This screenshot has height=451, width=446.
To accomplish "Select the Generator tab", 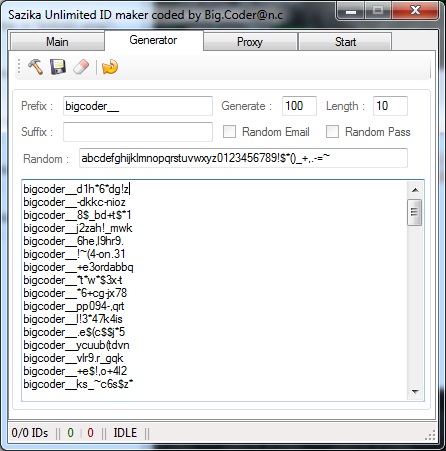I will coord(153,40).
